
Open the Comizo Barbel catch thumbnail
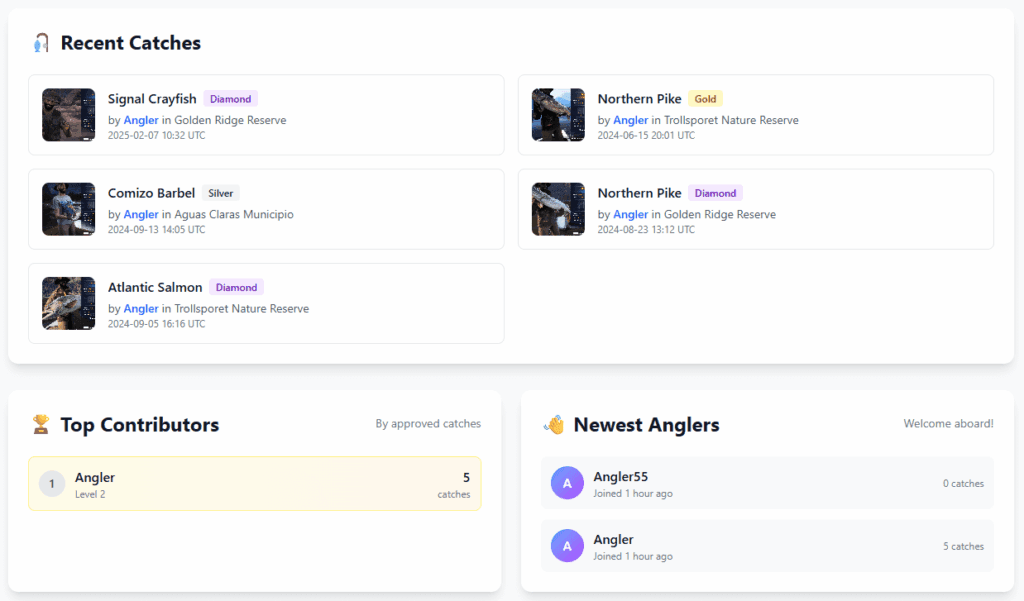[x=68, y=209]
